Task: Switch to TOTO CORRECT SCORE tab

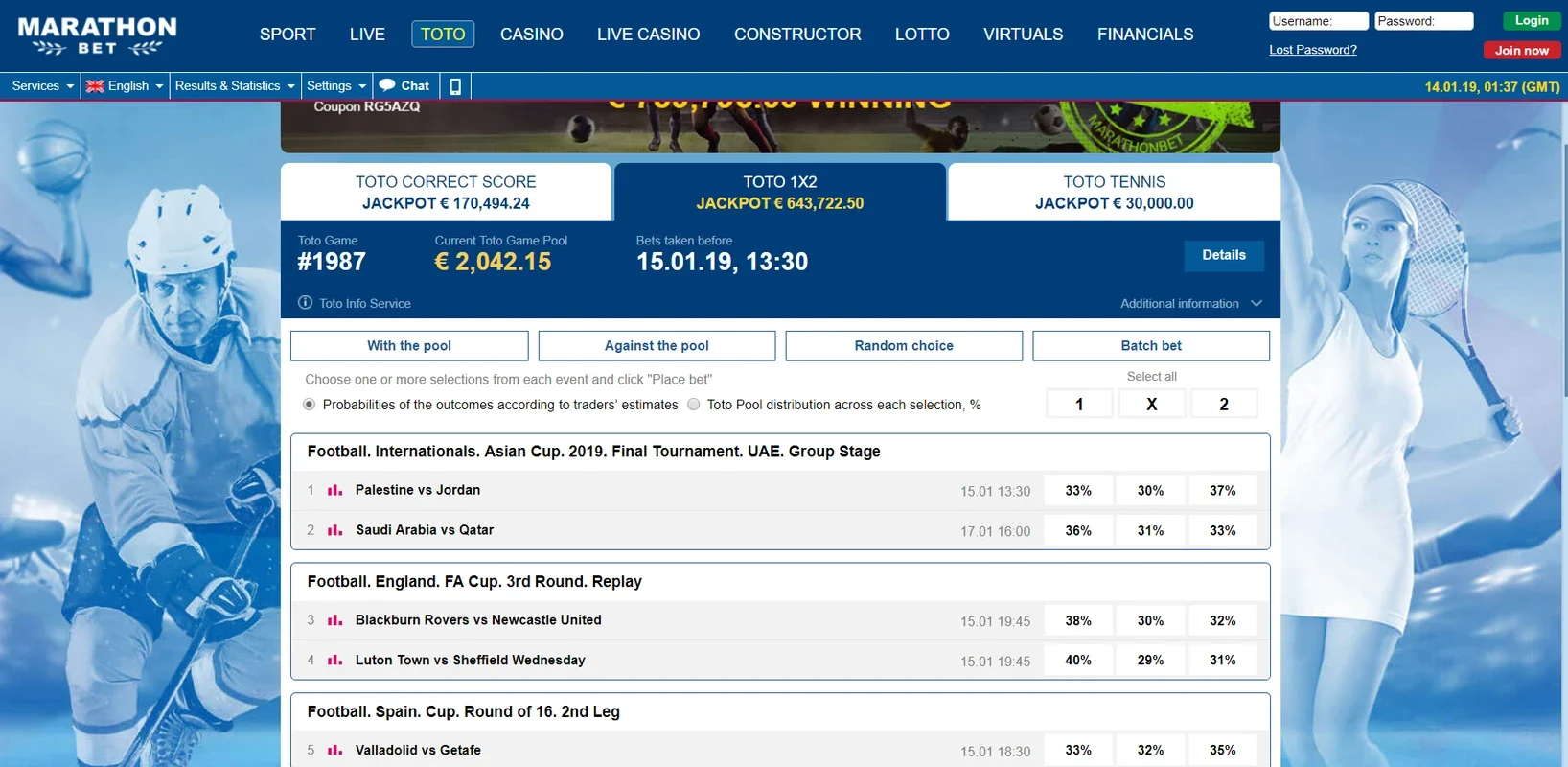Action: coord(446,192)
